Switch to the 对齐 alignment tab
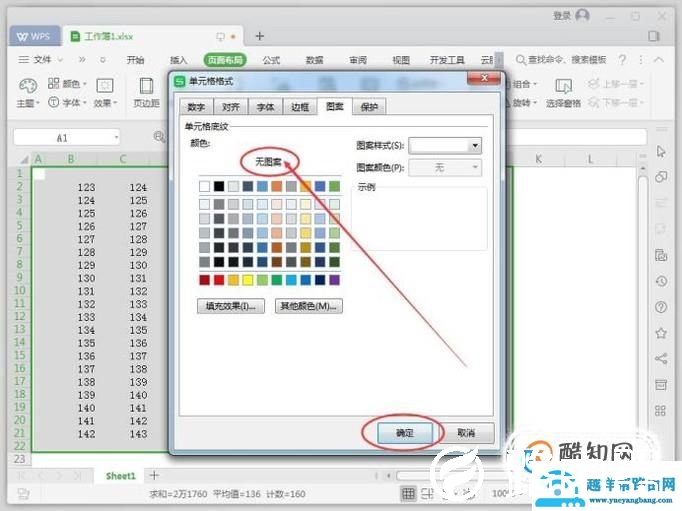The height and width of the screenshot is (511, 682). click(x=231, y=107)
